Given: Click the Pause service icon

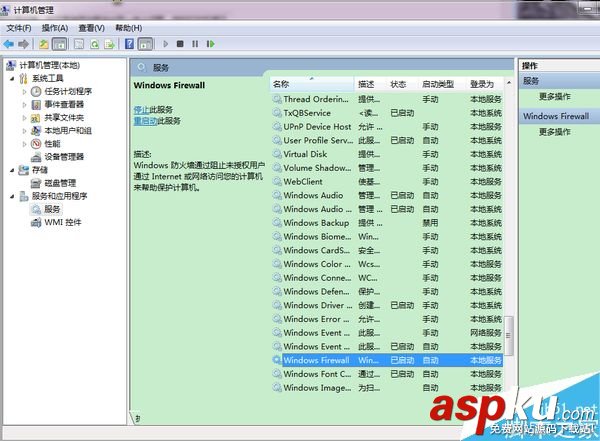Looking at the screenshot, I should 195,44.
